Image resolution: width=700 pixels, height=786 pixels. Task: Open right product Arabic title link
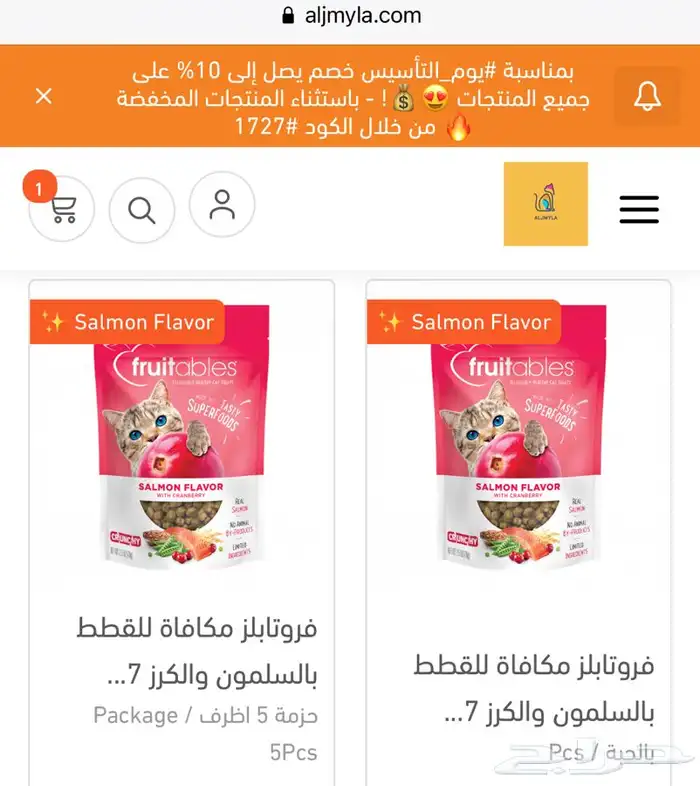(534, 688)
